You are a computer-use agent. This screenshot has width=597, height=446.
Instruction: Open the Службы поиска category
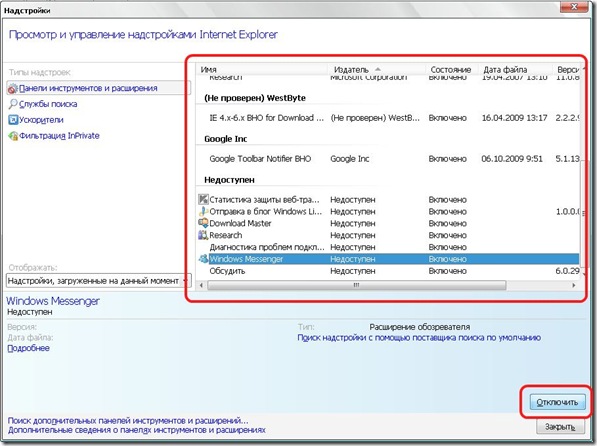coord(48,104)
